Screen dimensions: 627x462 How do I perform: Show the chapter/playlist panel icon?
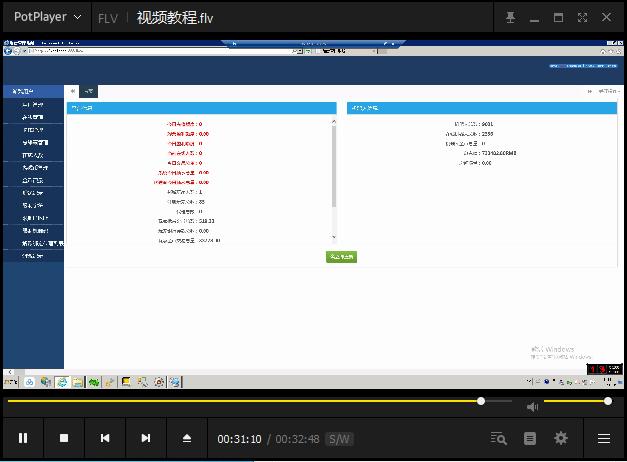click(x=530, y=438)
